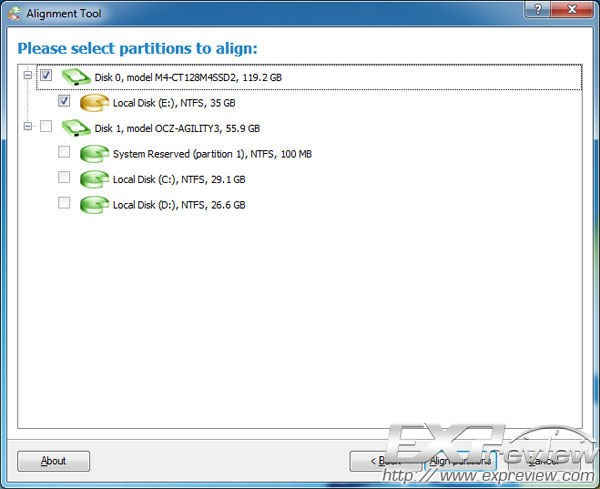The height and width of the screenshot is (489, 600).
Task: Click the System Reserved partition icon
Action: click(94, 153)
